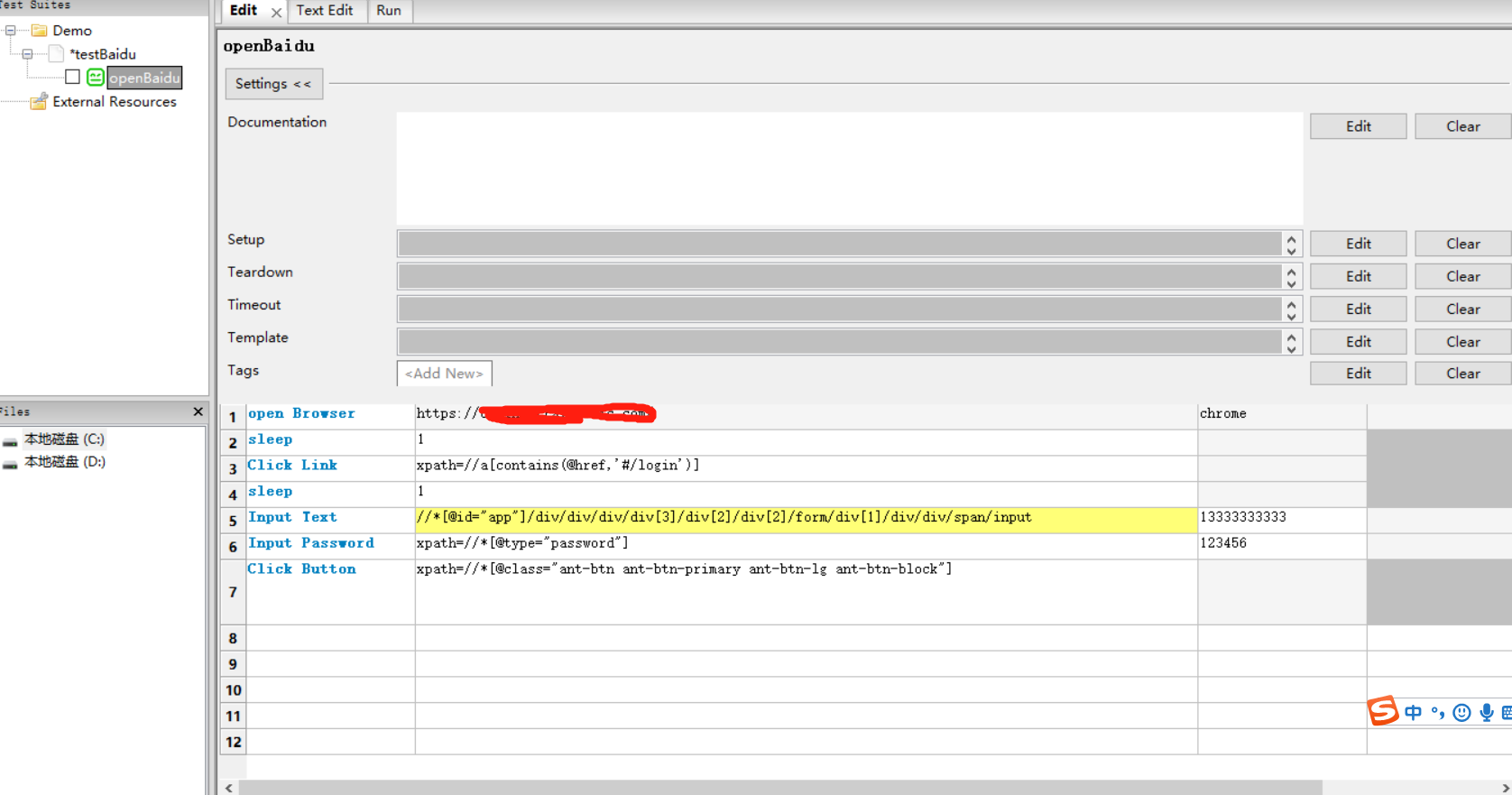This screenshot has width=1512, height=795.
Task: Click the 'Click Button' keyword cell
Action: [x=330, y=592]
